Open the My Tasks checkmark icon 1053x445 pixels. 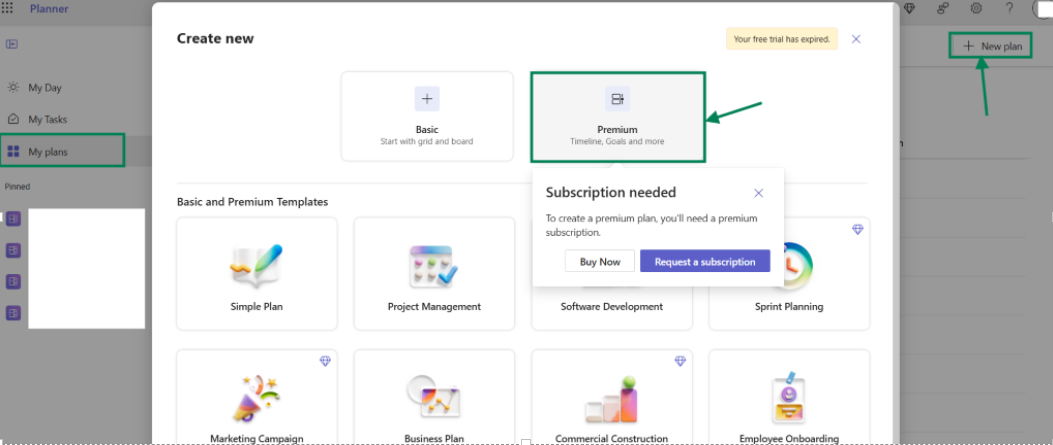(13, 119)
